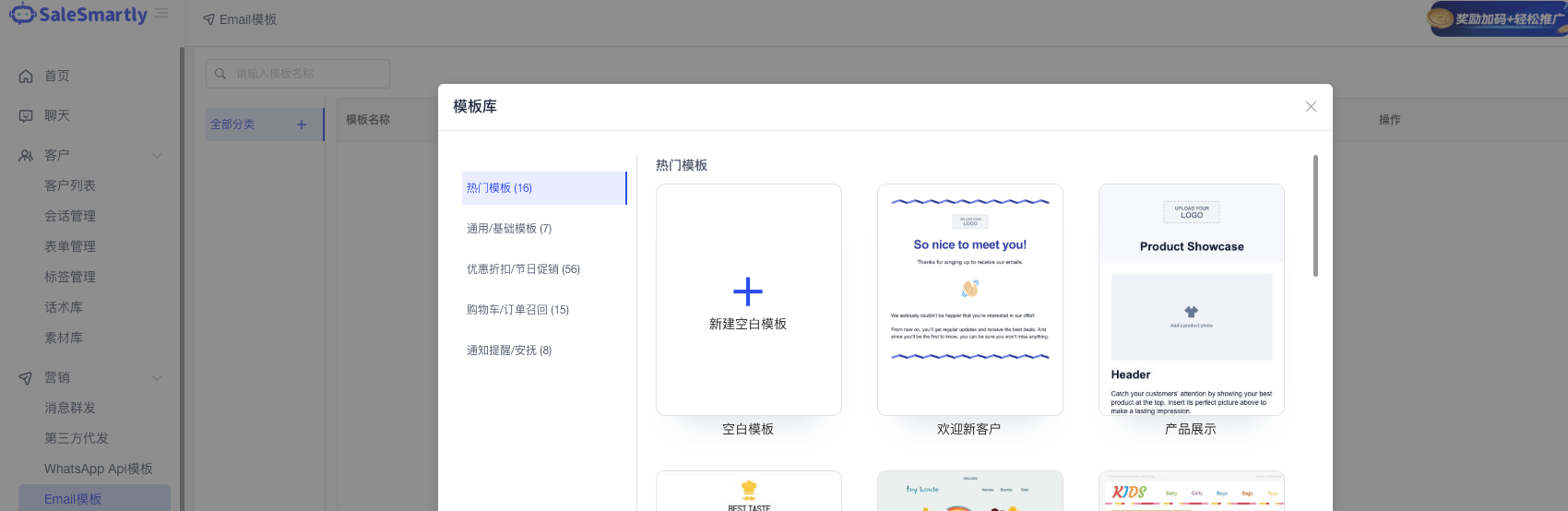Click the 热门模板 section heading
Screen dimensions: 1568x511
(x=682, y=165)
